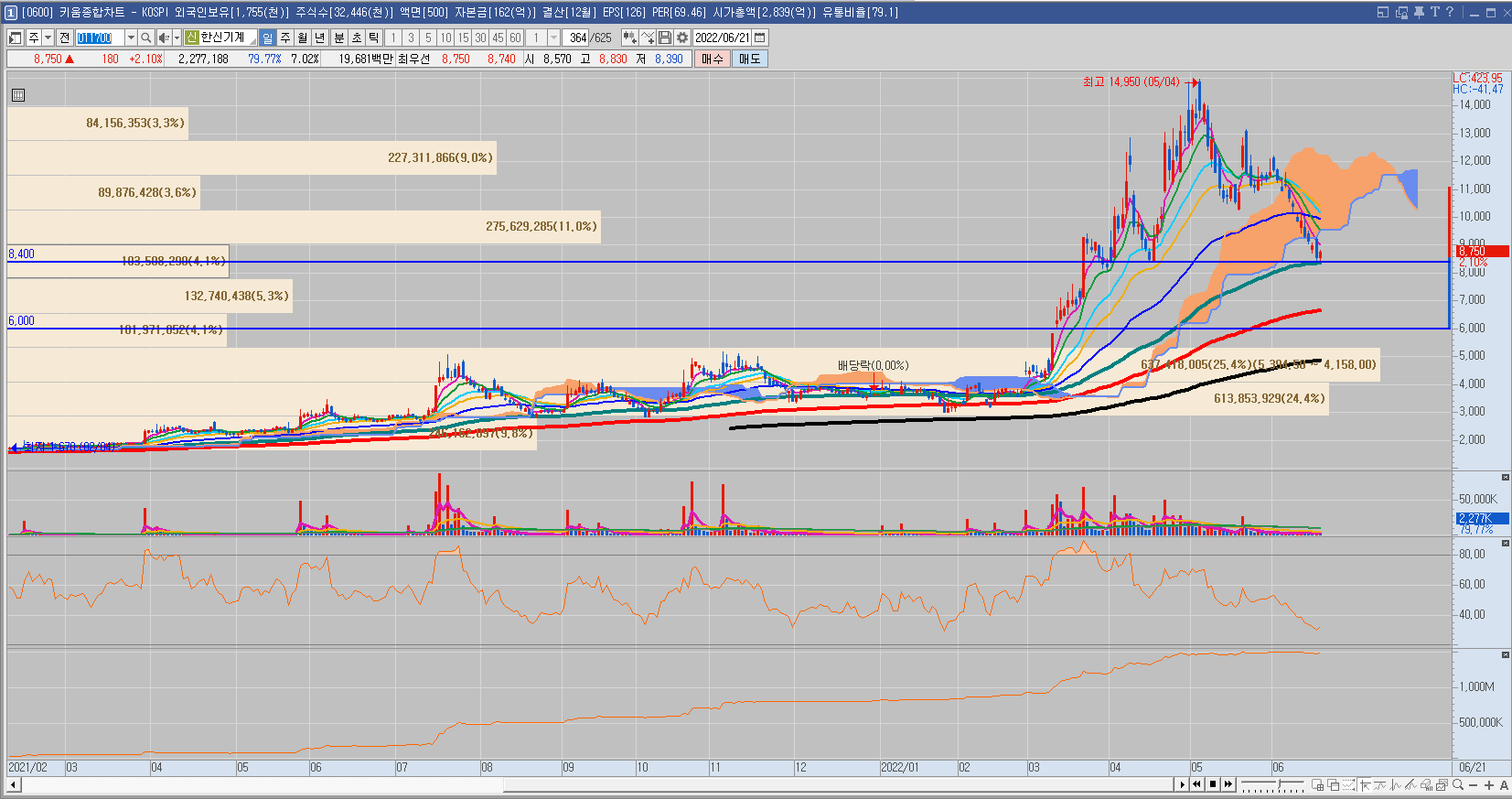1512x799 pixels.
Task: Save the chart with the floppy disk icon
Action: (665, 38)
